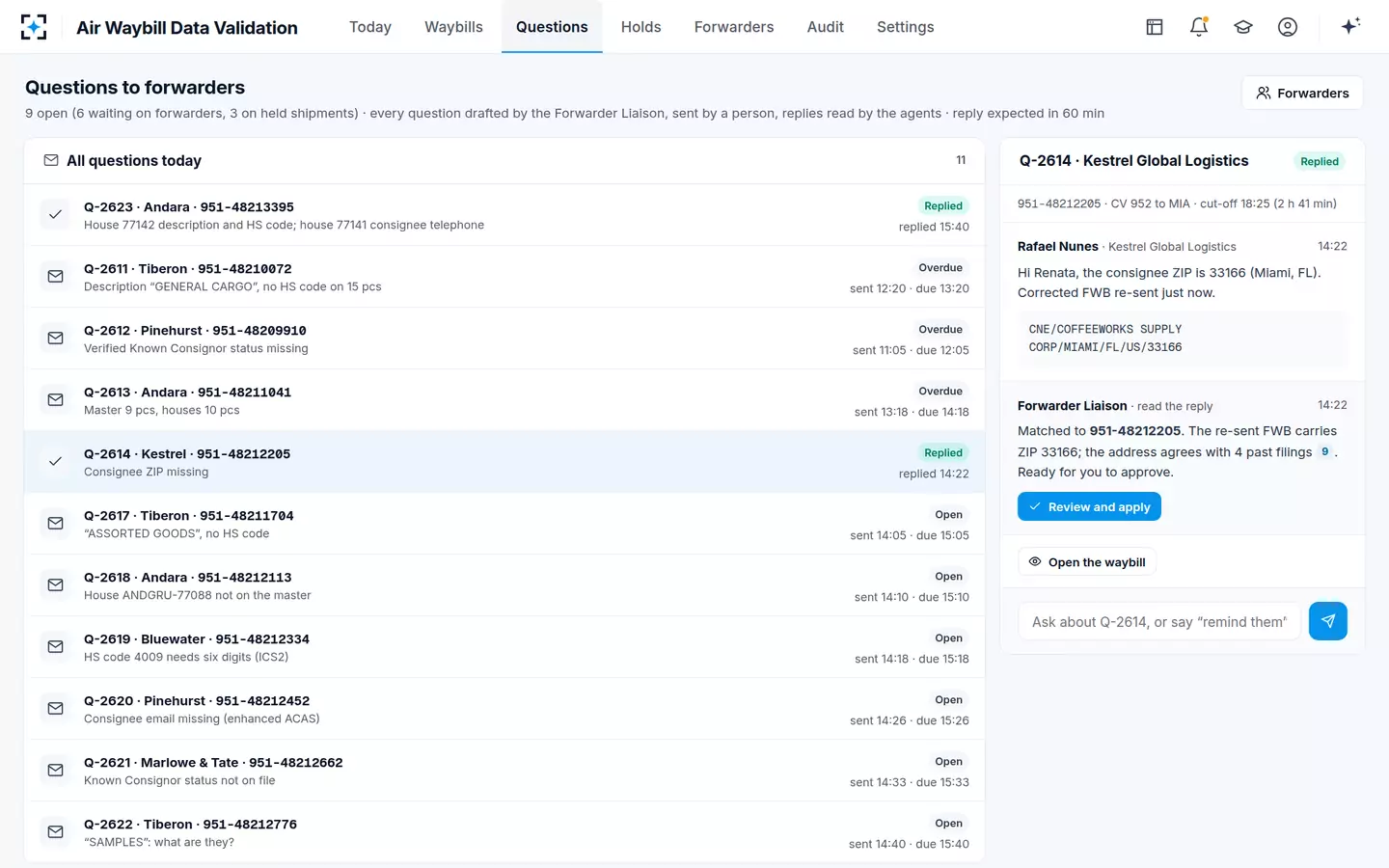Open the Forwarders tab in navigation
Image resolution: width=1389 pixels, height=868 pixels.
pyautogui.click(x=734, y=27)
